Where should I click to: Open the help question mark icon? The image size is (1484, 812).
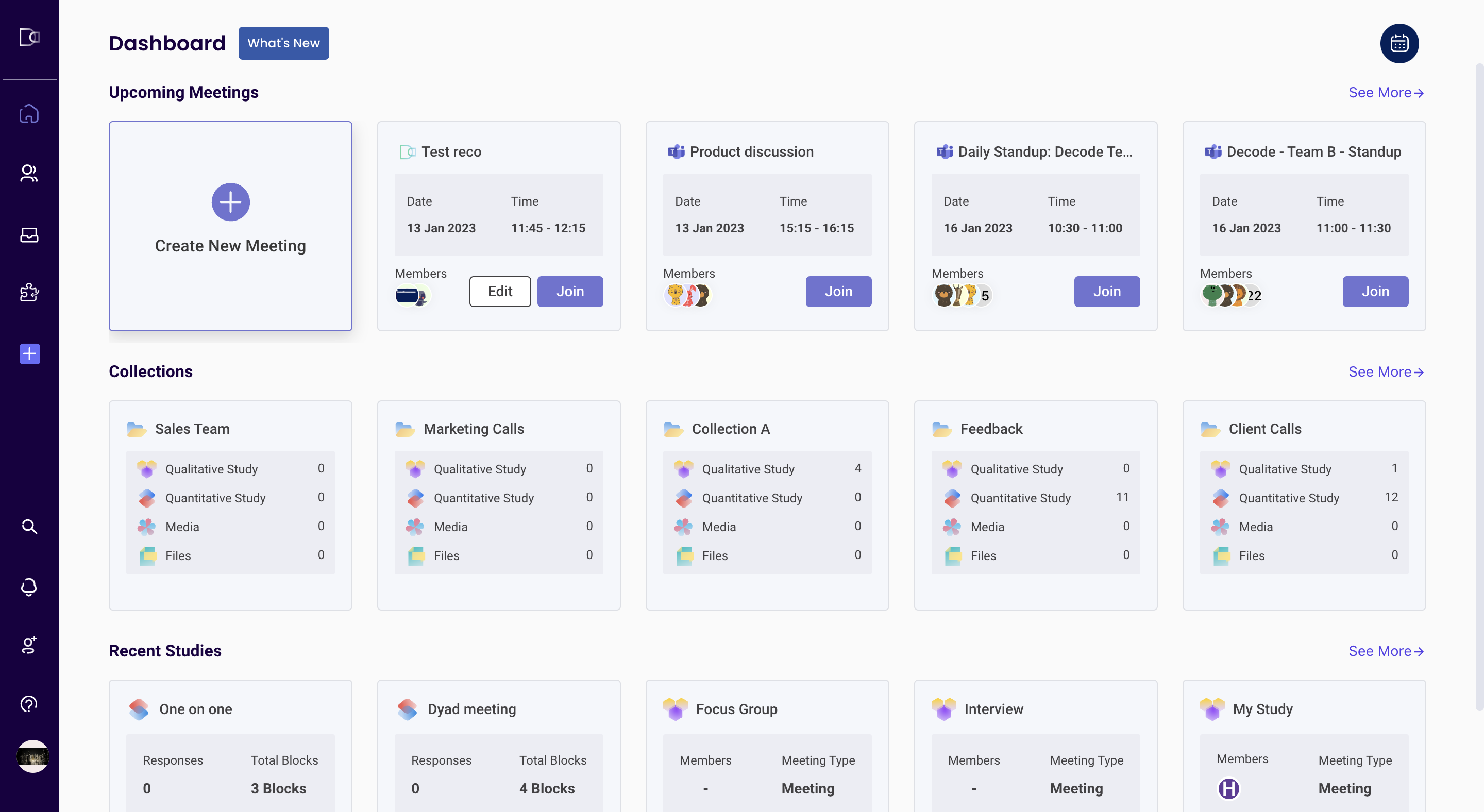click(29, 704)
